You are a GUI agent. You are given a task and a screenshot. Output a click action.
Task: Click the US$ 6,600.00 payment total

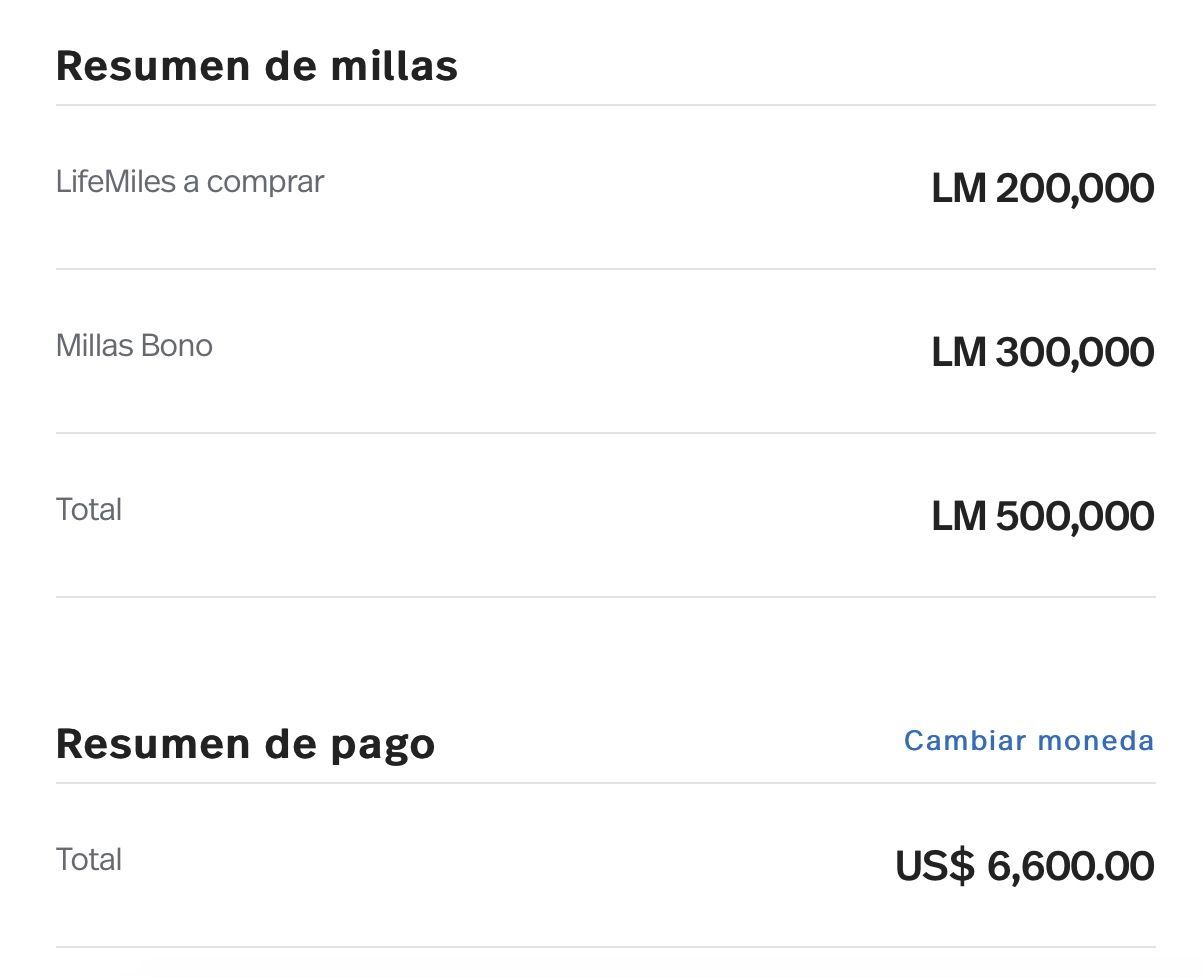[1025, 866]
